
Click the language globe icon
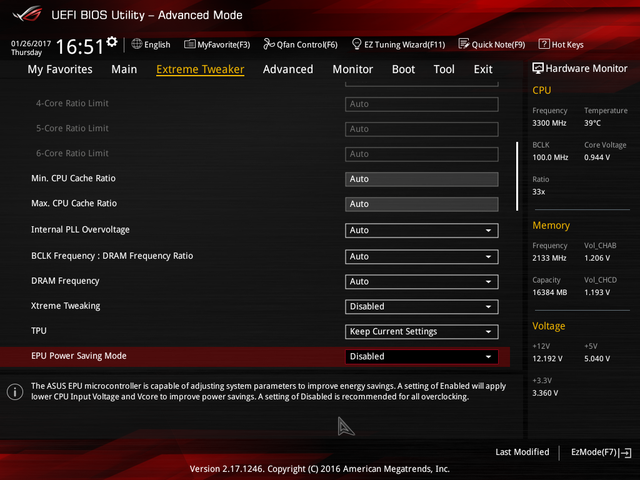click(137, 44)
